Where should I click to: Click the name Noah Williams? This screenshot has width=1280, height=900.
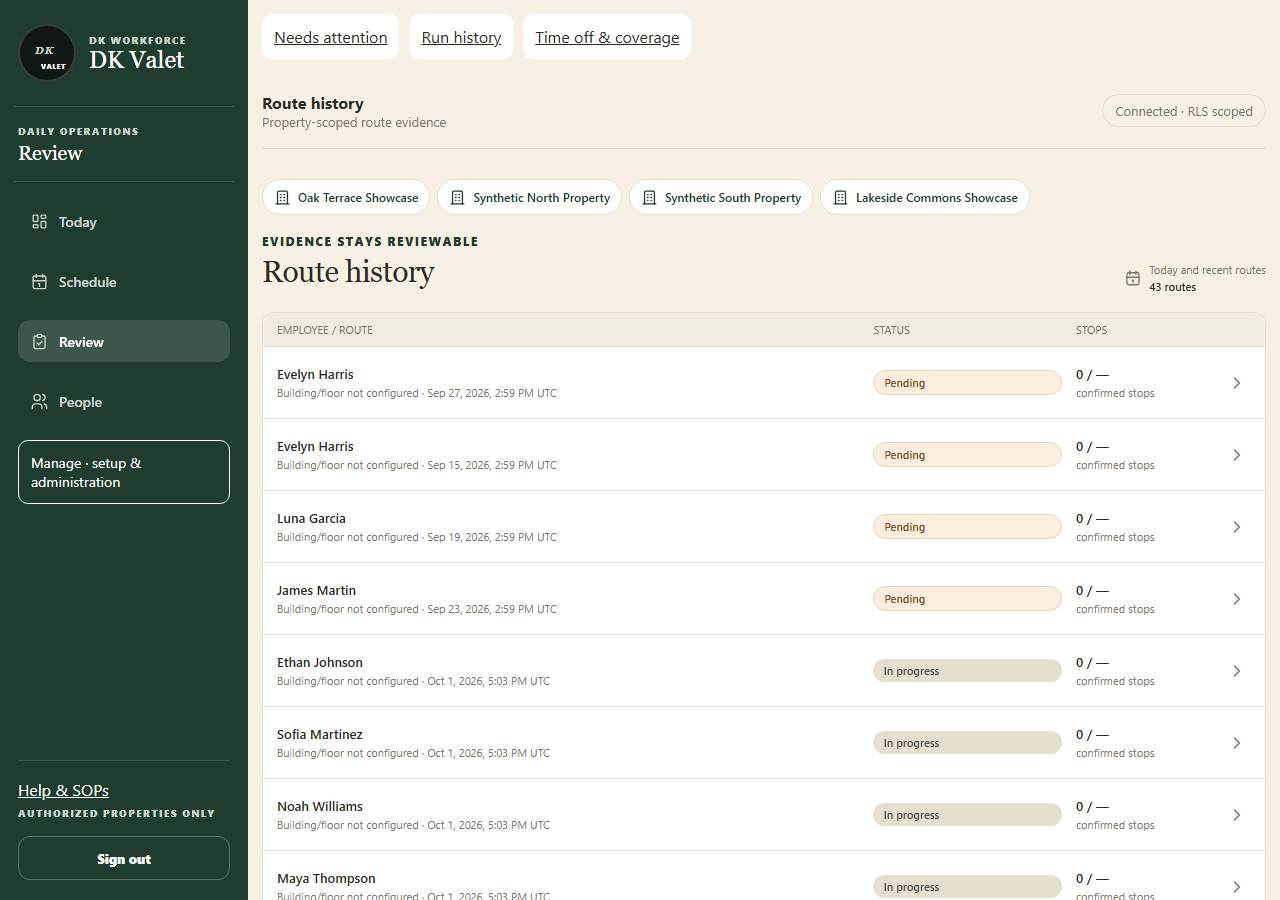coord(320,806)
